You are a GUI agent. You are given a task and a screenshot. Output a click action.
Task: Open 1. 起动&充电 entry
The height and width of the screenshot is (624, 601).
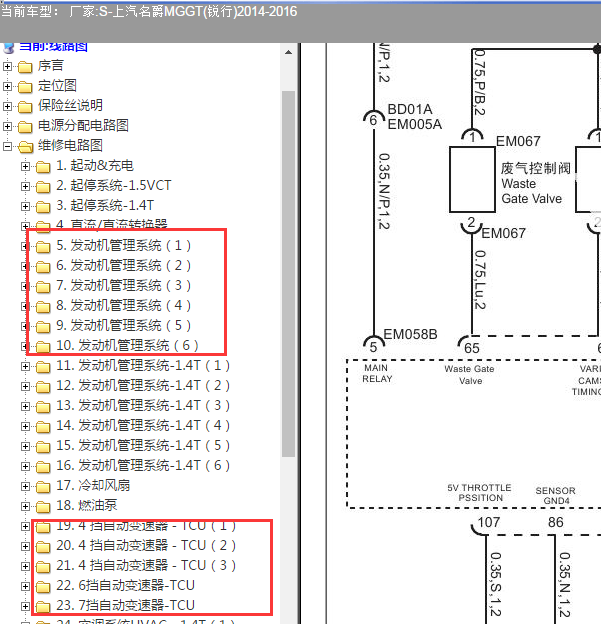click(95, 166)
